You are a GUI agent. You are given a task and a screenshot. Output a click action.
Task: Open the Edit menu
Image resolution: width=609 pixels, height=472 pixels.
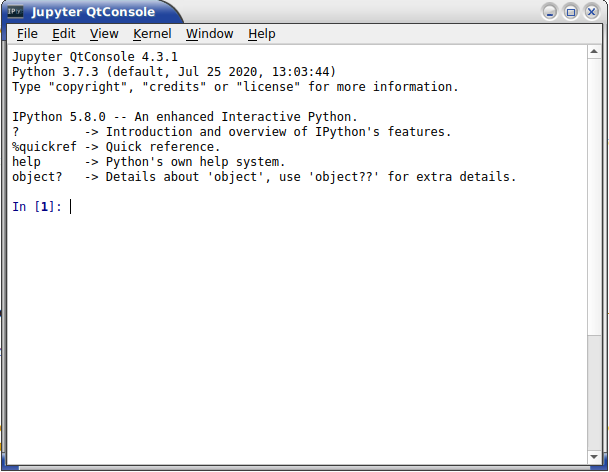click(x=64, y=34)
